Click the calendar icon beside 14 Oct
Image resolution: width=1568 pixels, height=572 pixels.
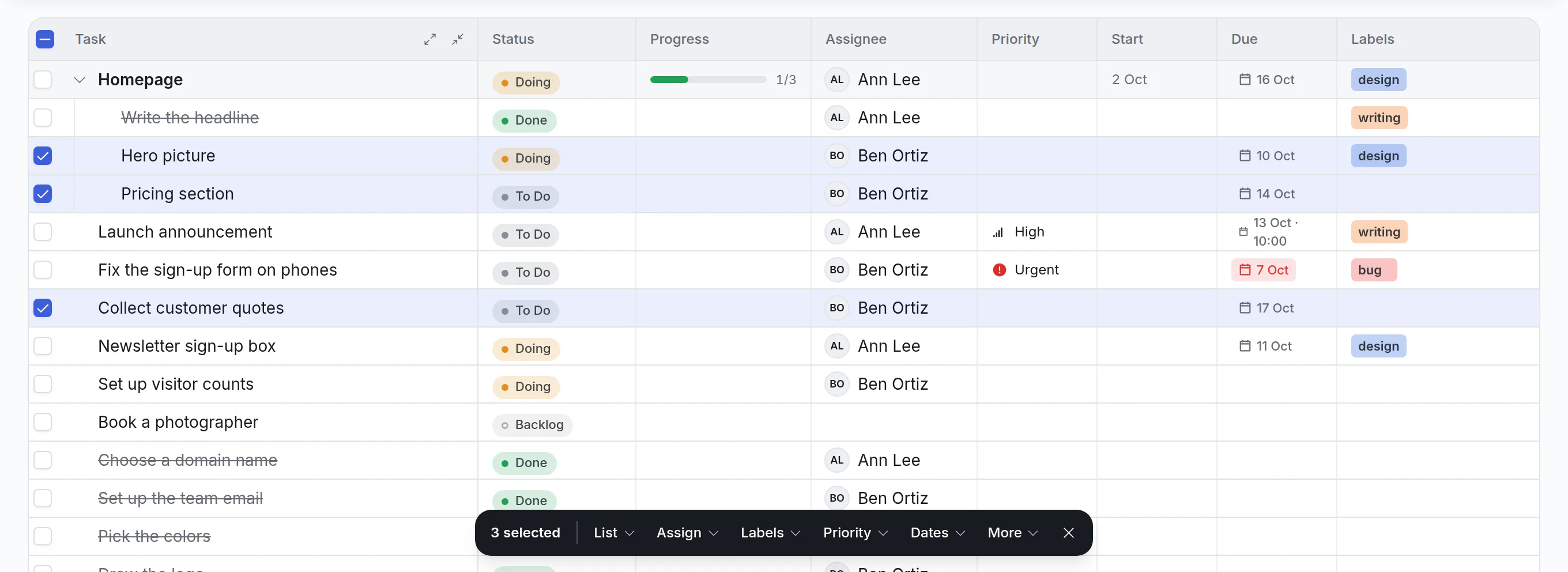[1245, 194]
